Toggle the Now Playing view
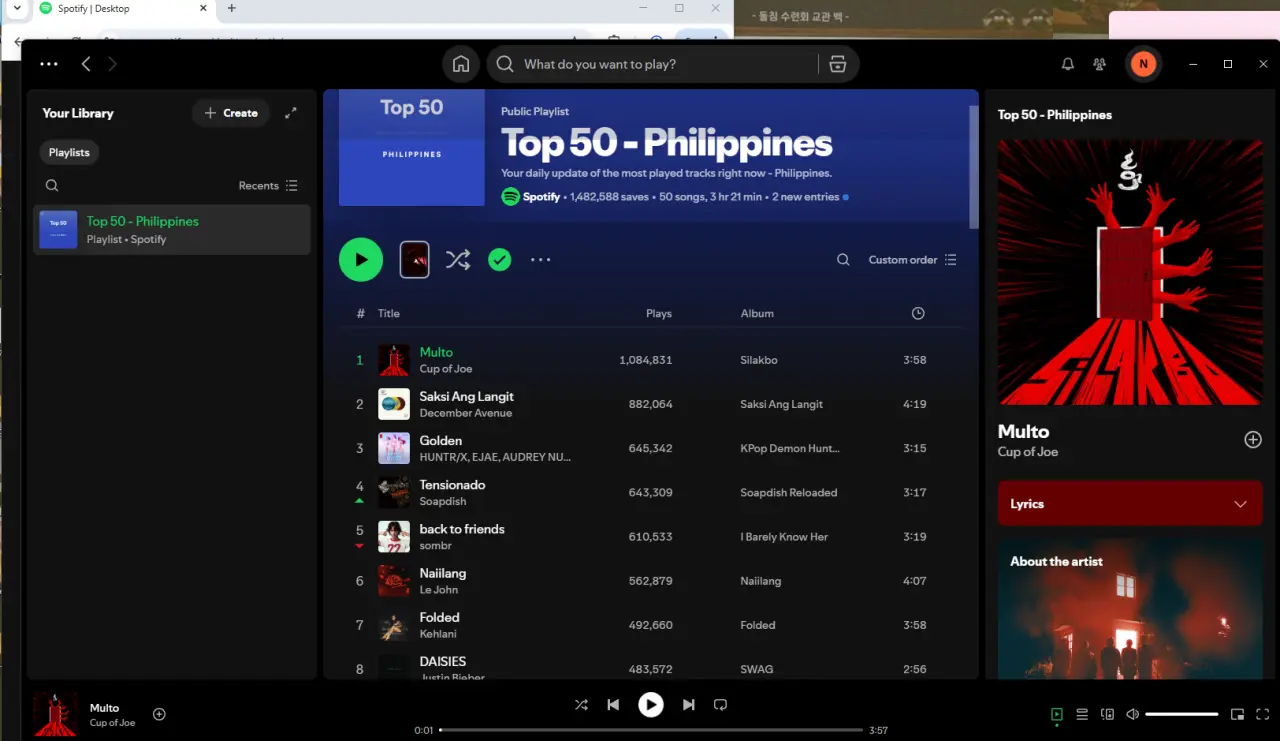This screenshot has height=741, width=1280. [x=1057, y=714]
